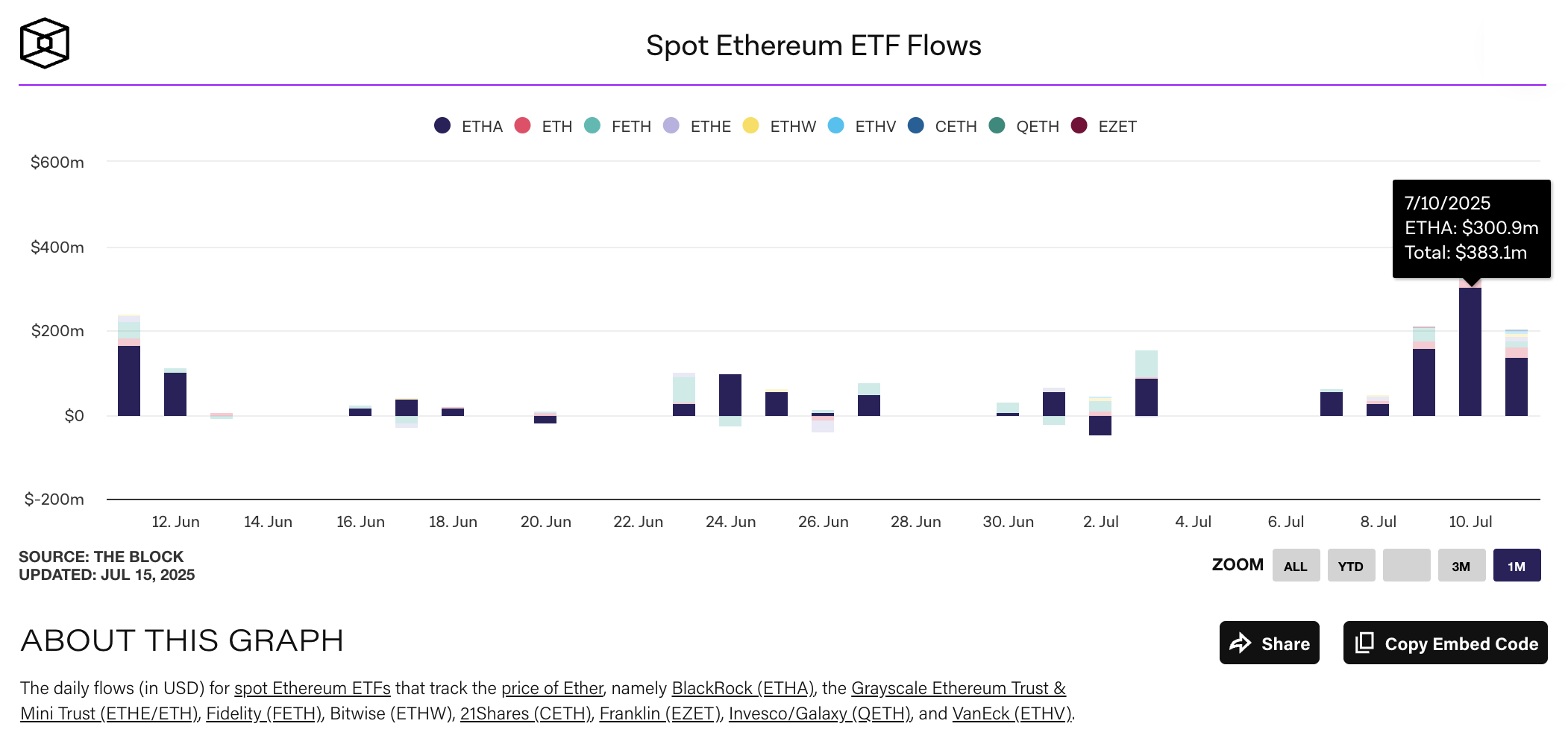1568x747 pixels.
Task: Toggle the ETHA series in the legend
Action: [470, 126]
